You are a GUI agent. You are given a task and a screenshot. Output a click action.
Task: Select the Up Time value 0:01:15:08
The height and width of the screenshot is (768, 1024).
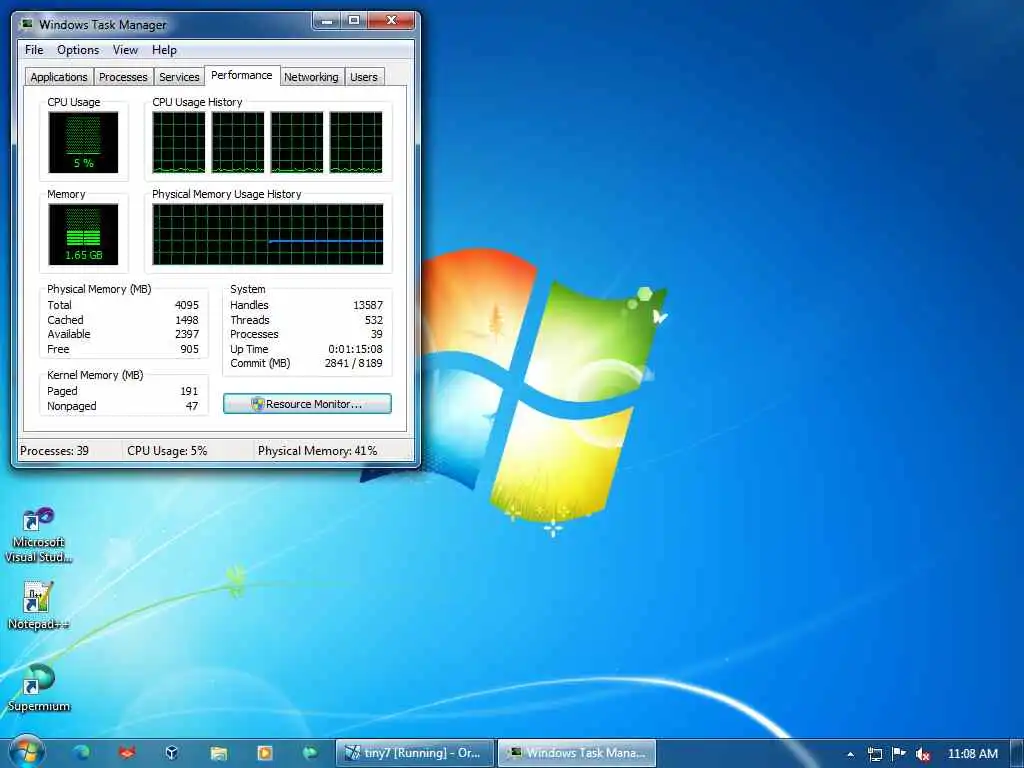(355, 349)
